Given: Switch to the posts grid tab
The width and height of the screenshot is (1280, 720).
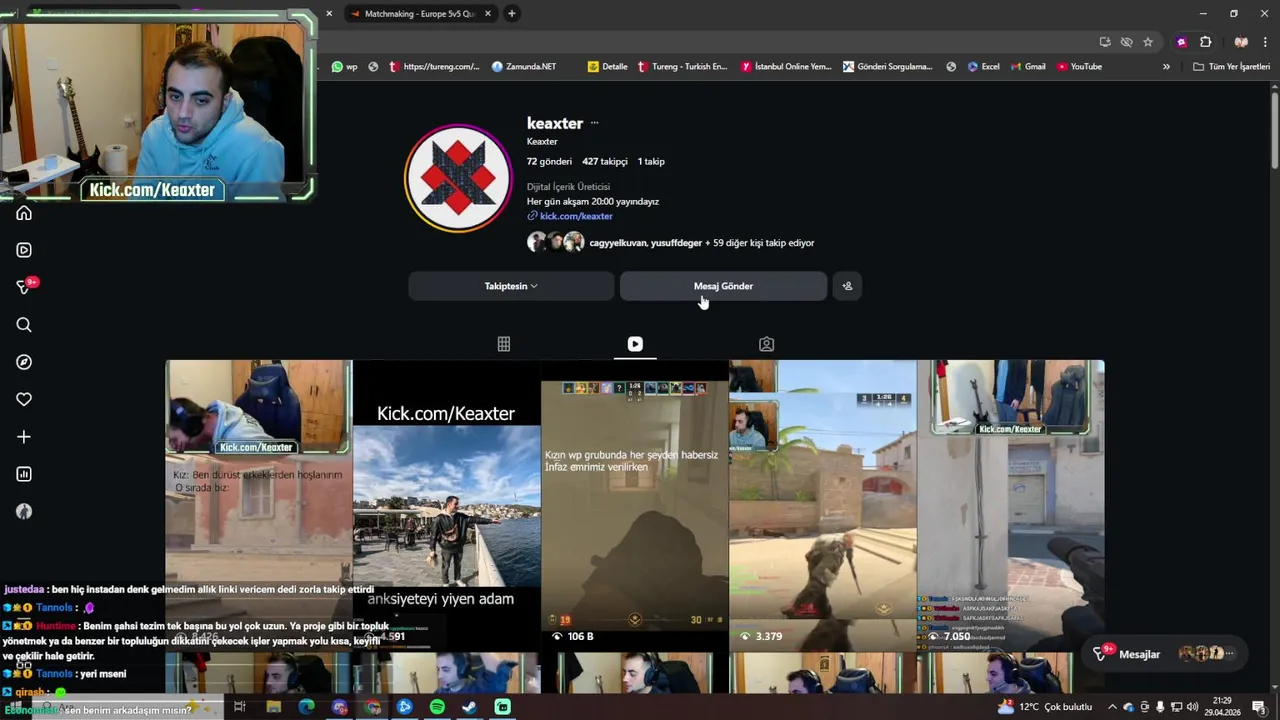Looking at the screenshot, I should point(504,344).
